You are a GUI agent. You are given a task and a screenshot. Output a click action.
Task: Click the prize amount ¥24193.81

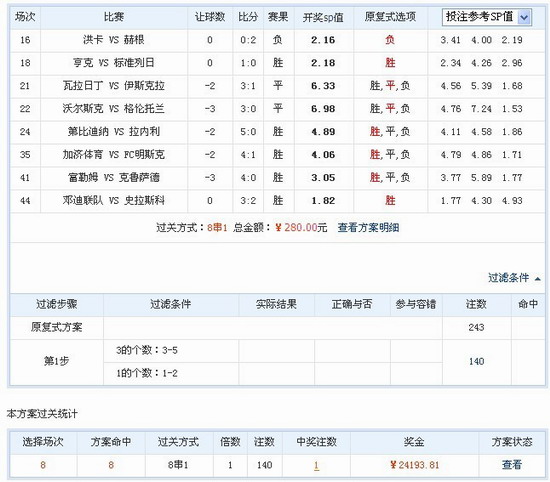pos(414,465)
